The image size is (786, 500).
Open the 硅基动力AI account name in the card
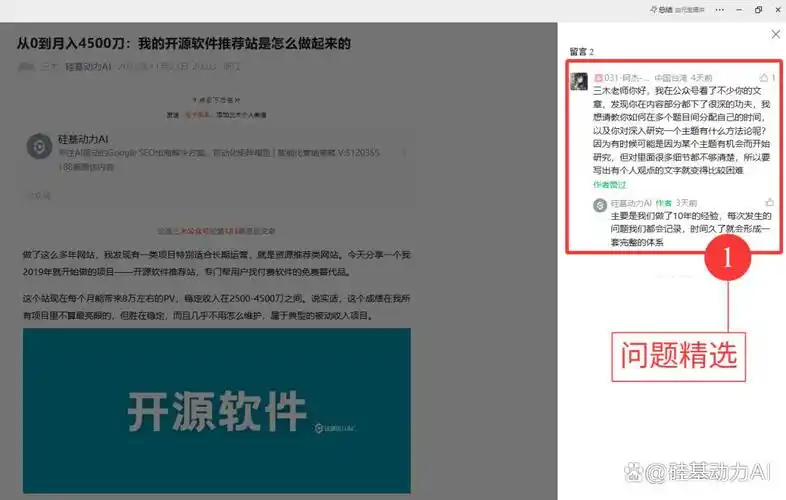tap(83, 139)
